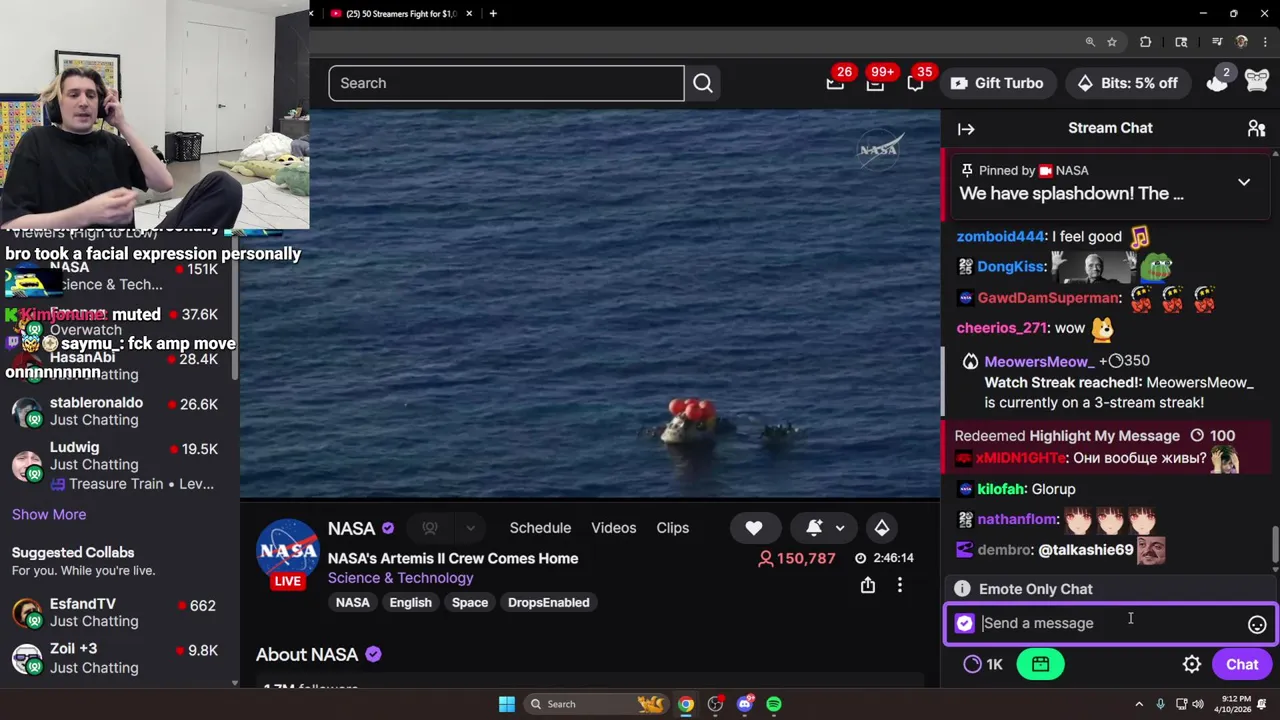The width and height of the screenshot is (1280, 720).
Task: Open Spotify from the taskbar
Action: 774,704
